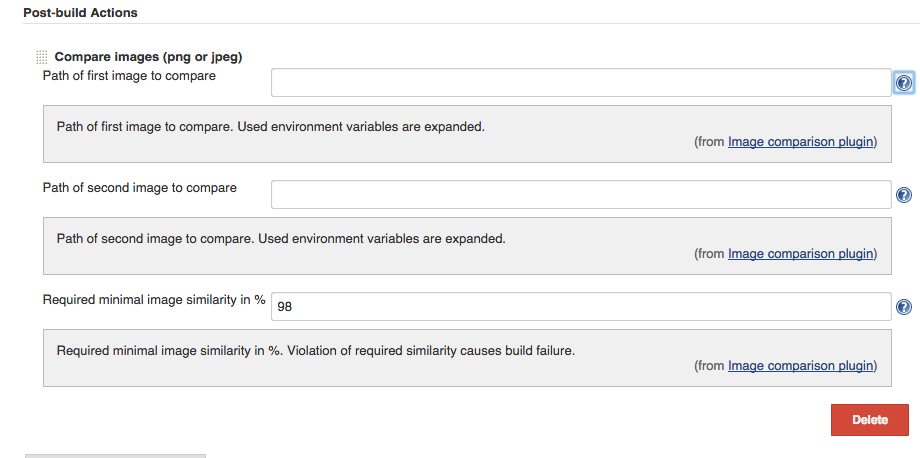The image size is (920, 458).
Task: Click the Required minimal image similarity label
Action: point(154,300)
